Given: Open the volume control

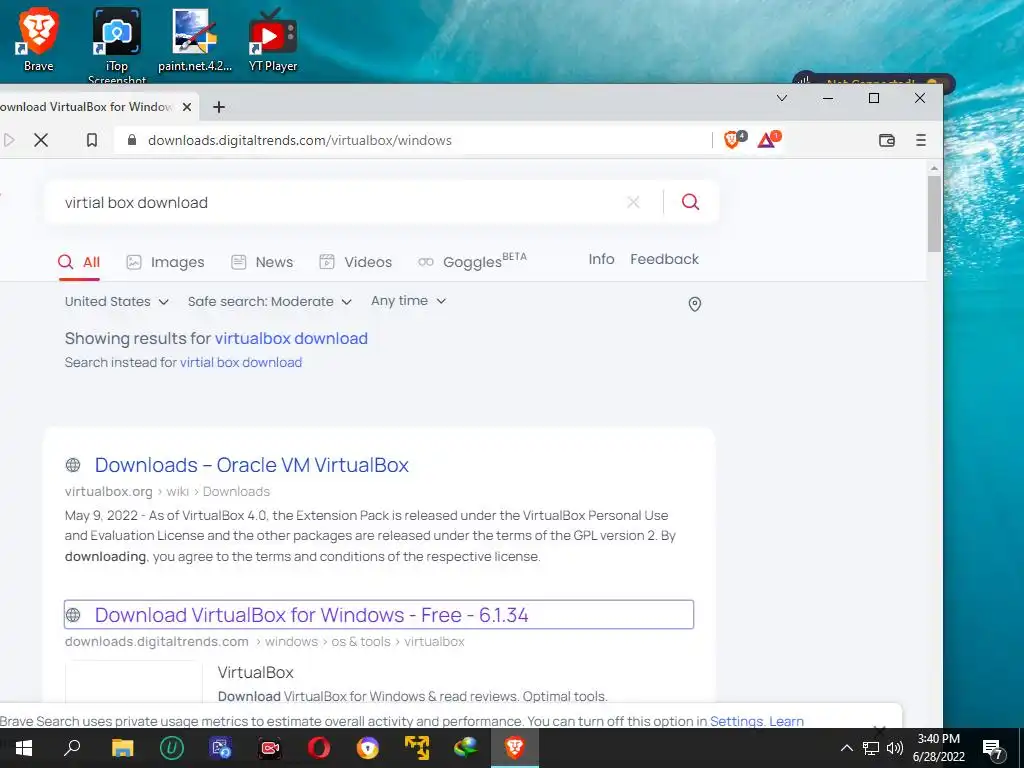Looking at the screenshot, I should pyautogui.click(x=895, y=748).
